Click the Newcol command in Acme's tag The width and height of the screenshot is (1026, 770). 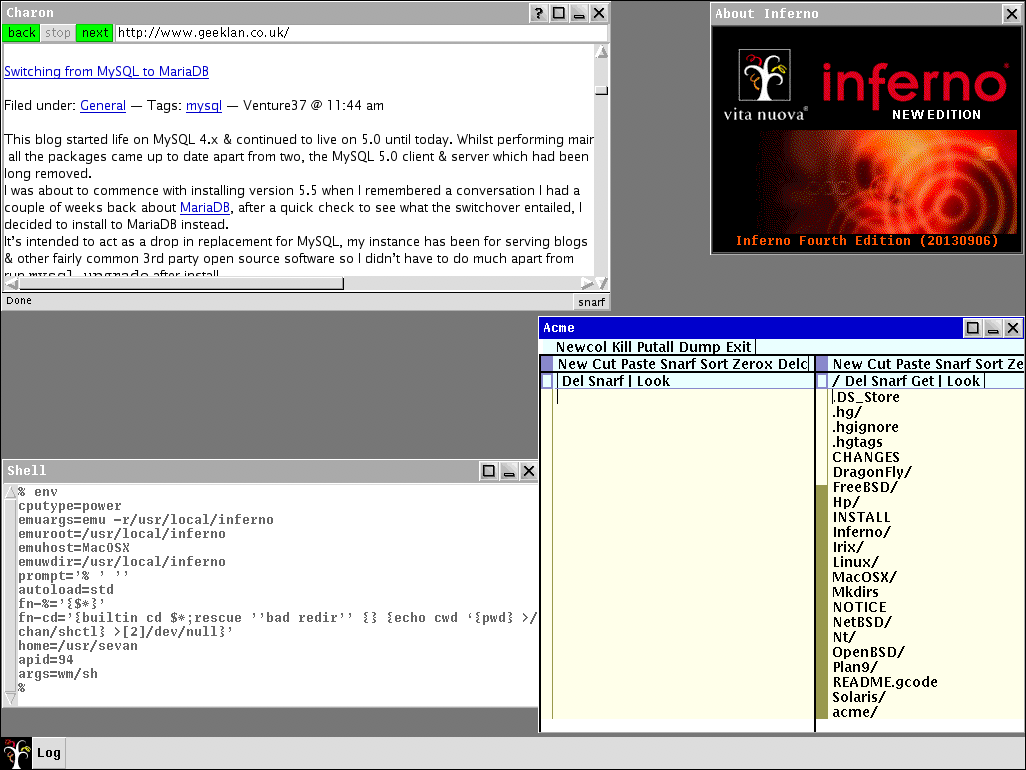pyautogui.click(x=581, y=347)
